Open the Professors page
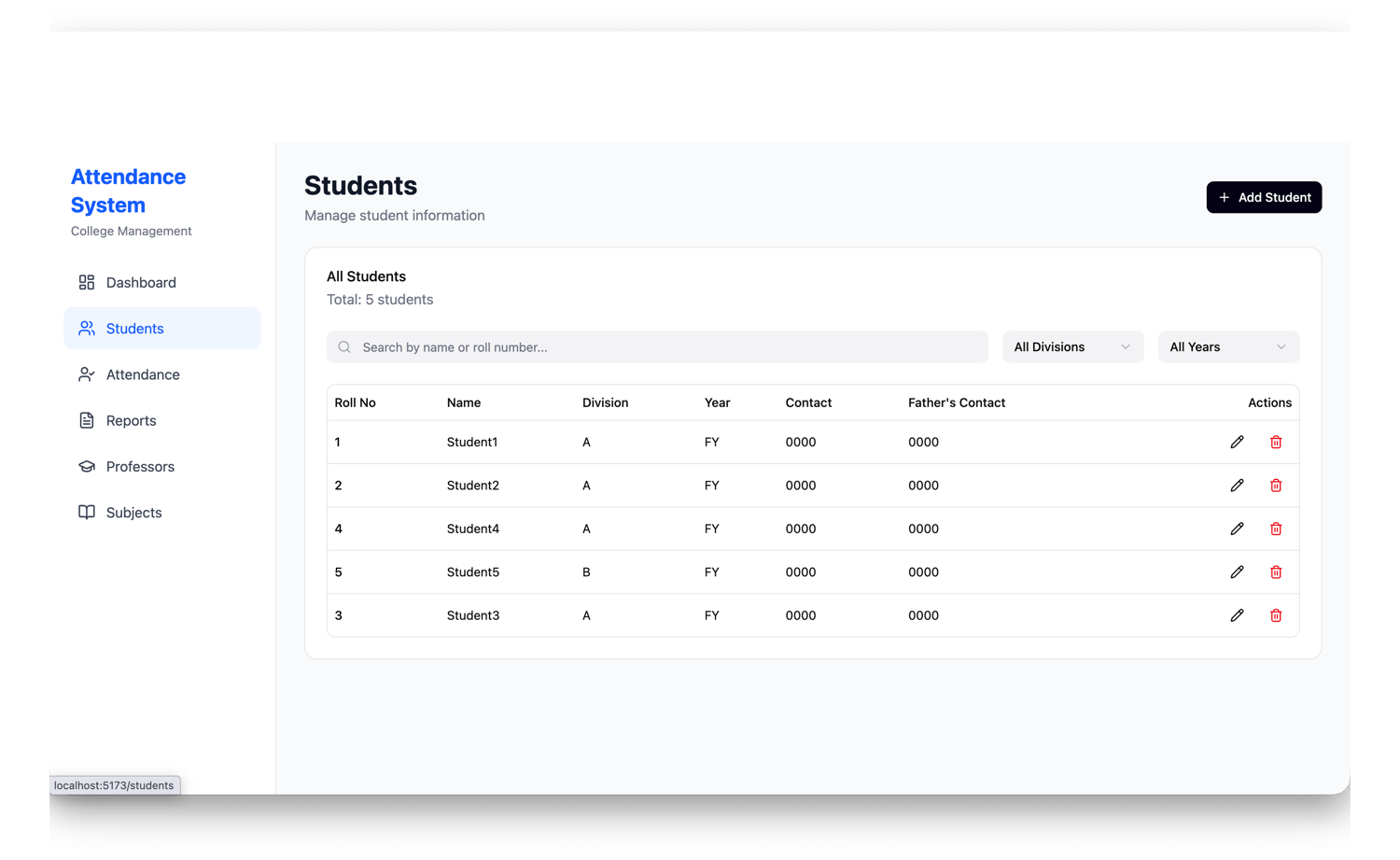The height and width of the screenshot is (860, 1400). (x=140, y=467)
